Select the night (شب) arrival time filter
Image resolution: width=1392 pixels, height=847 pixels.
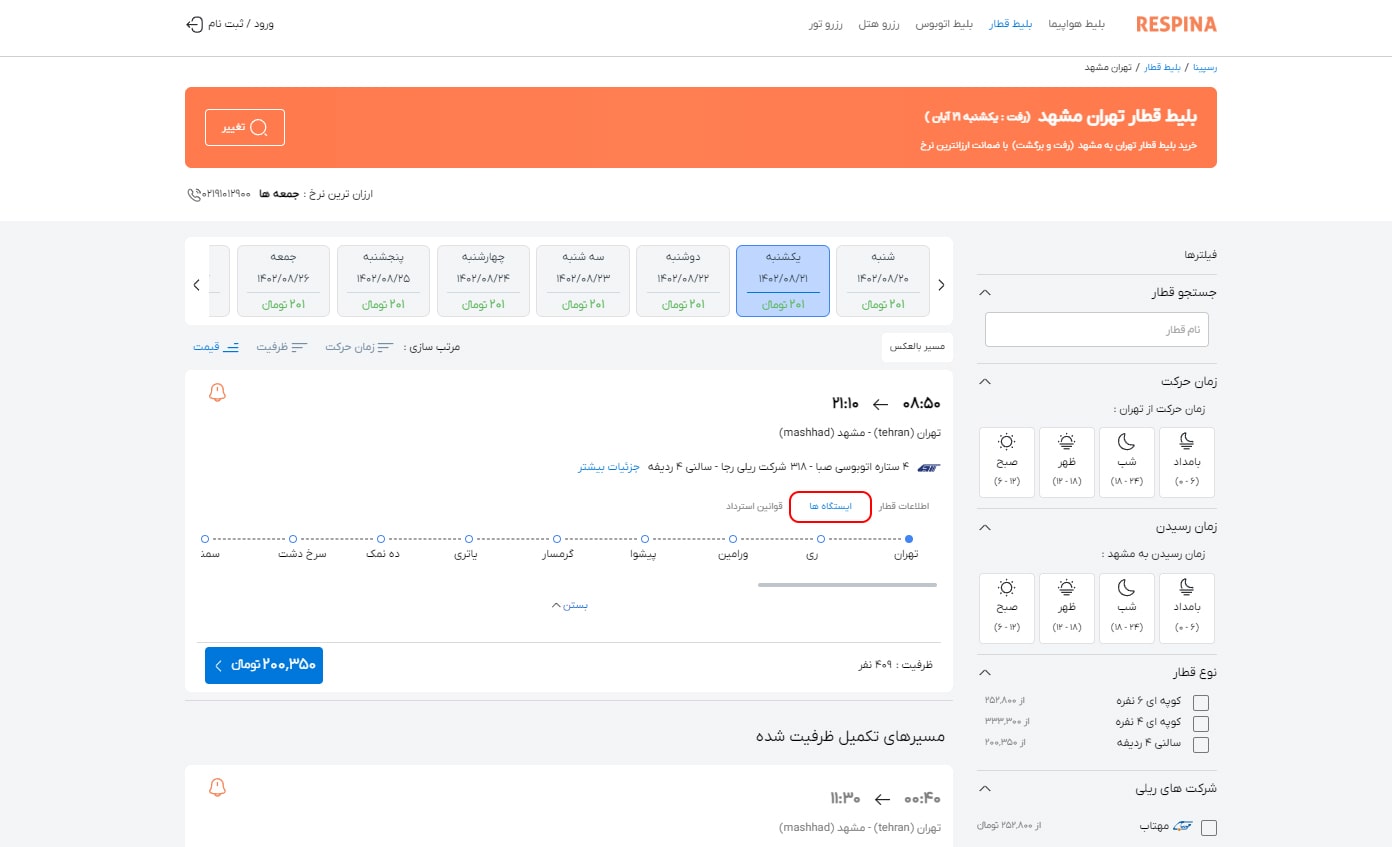1127,608
